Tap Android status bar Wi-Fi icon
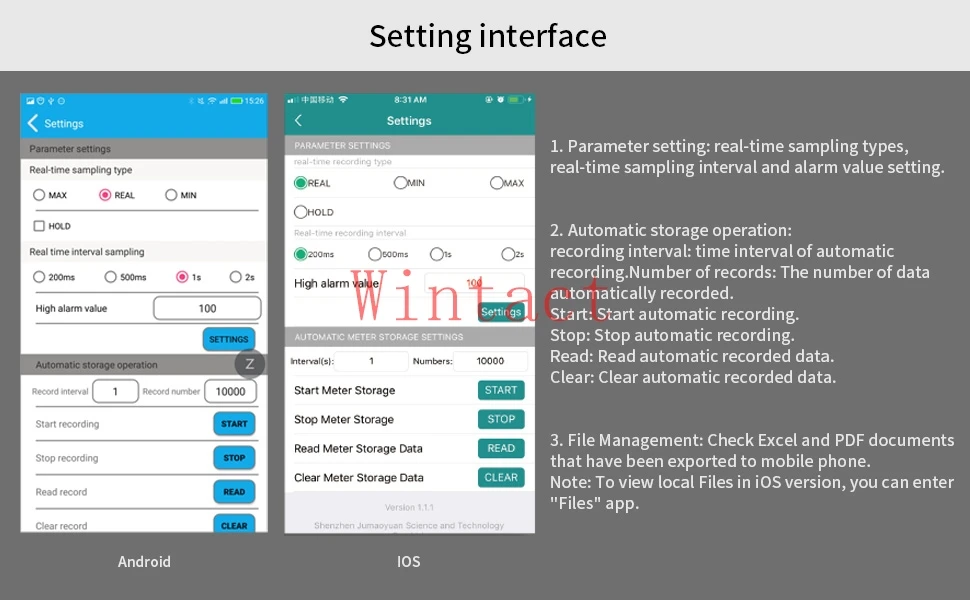This screenshot has height=600, width=970. tap(212, 101)
